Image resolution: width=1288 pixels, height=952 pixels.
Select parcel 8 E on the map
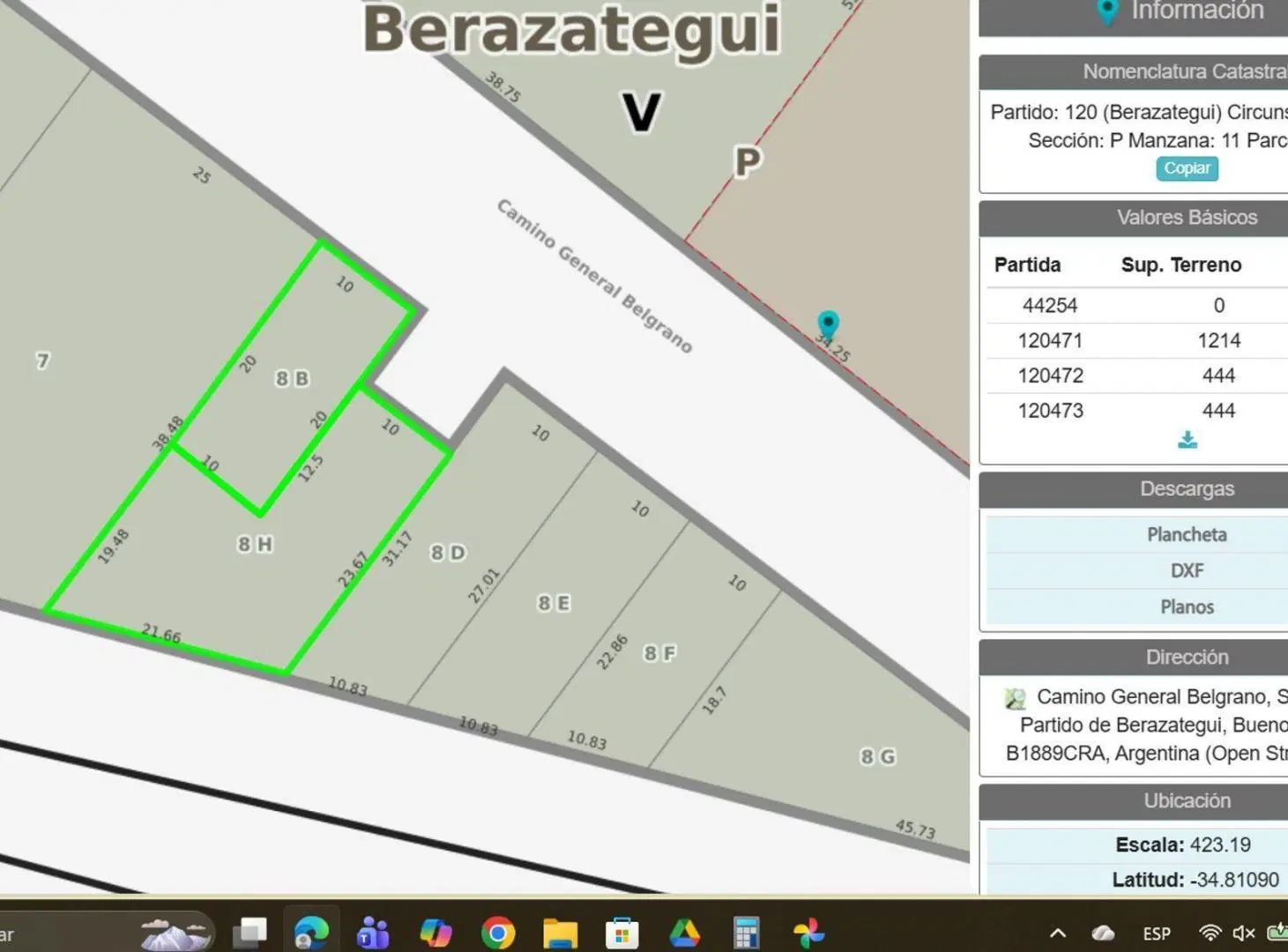(x=554, y=603)
